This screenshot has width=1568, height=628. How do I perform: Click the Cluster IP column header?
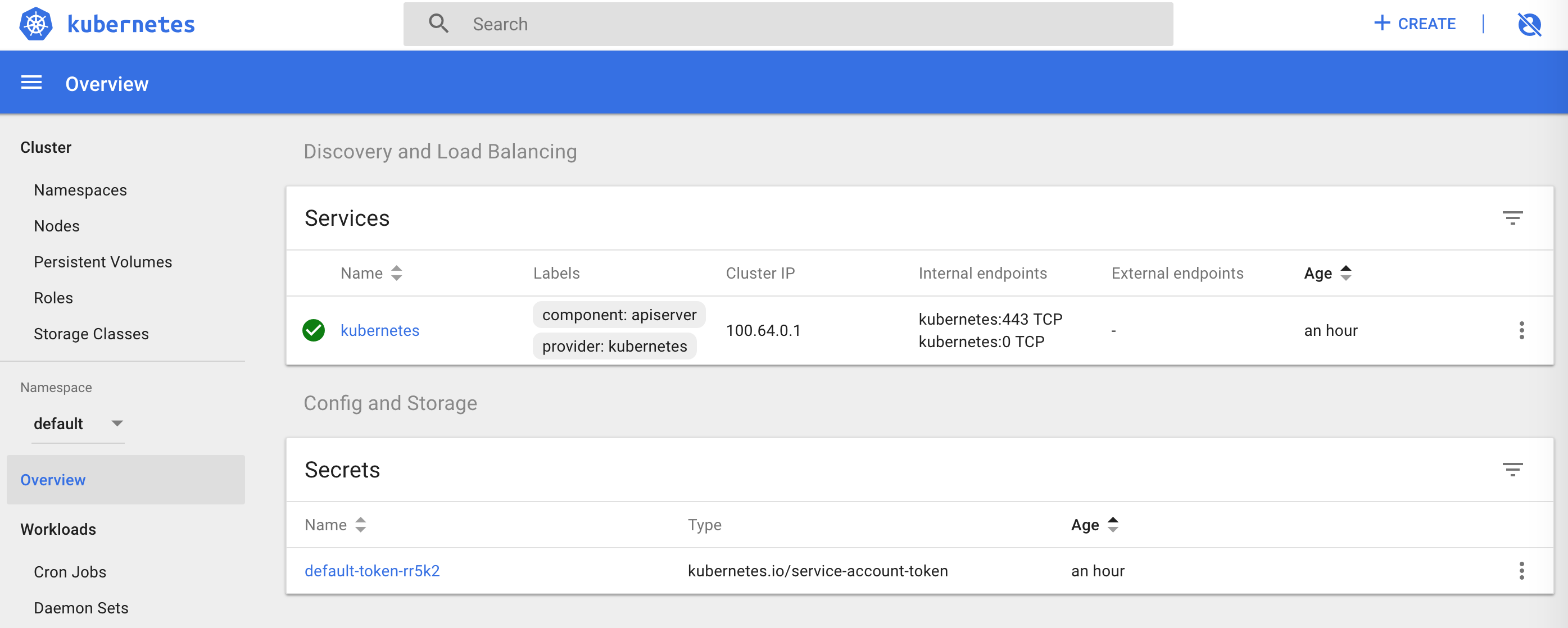(x=760, y=273)
